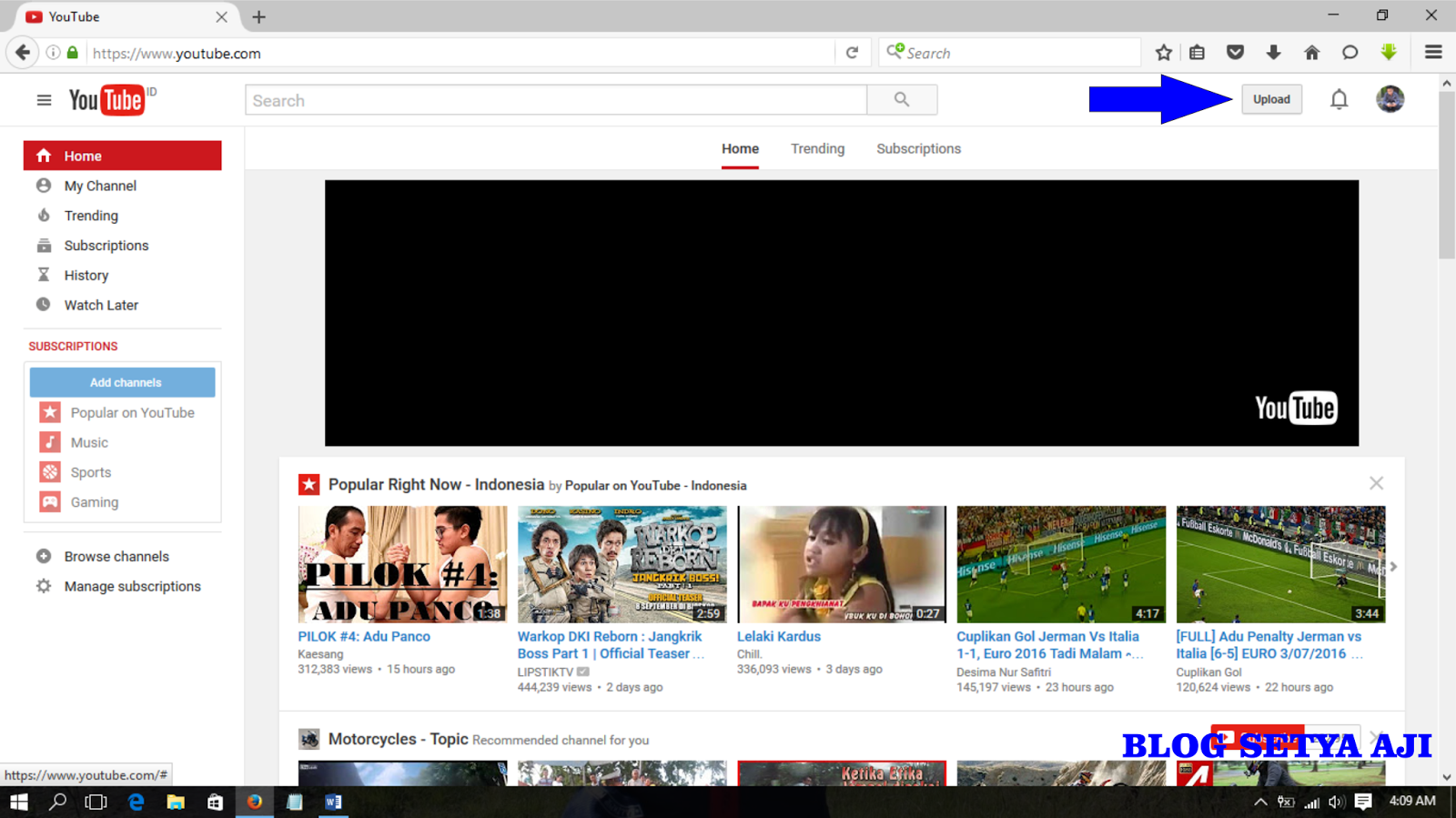Image resolution: width=1456 pixels, height=818 pixels.
Task: Open the Firefox downloads arrow
Action: (x=1273, y=53)
